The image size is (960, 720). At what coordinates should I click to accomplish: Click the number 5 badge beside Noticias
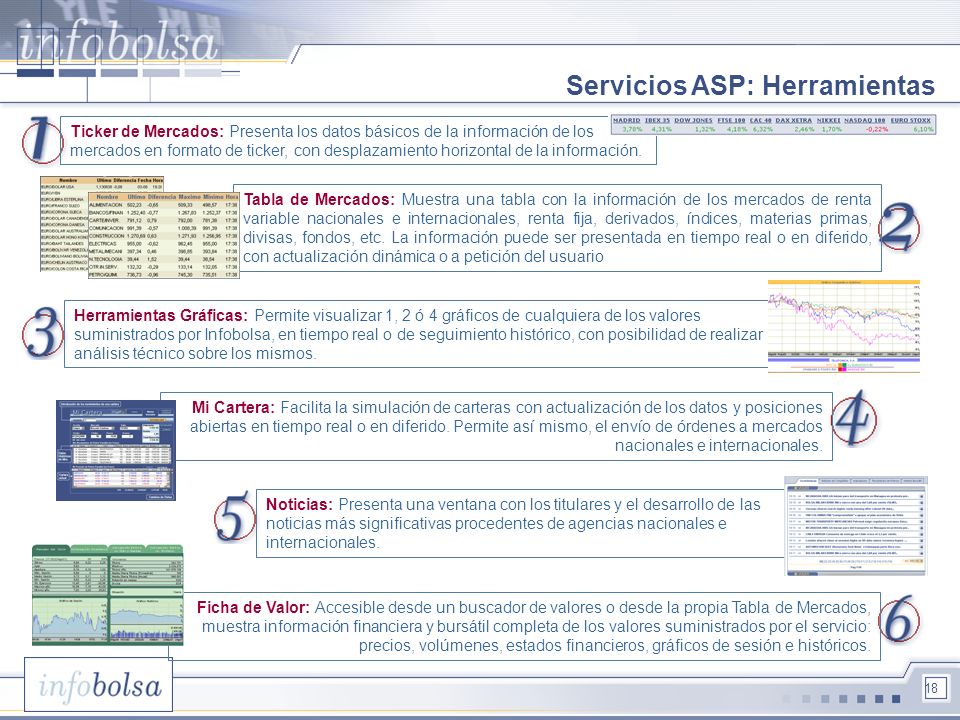pos(234,517)
